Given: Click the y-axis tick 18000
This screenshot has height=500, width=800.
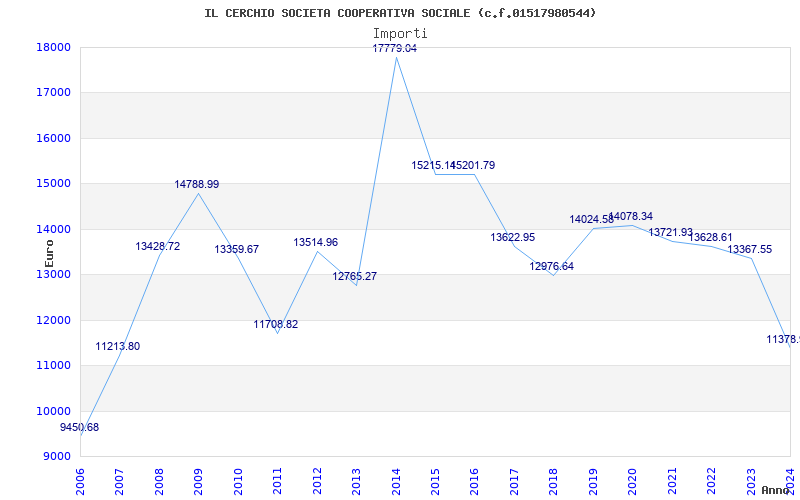Looking at the screenshot, I should 53,47.
